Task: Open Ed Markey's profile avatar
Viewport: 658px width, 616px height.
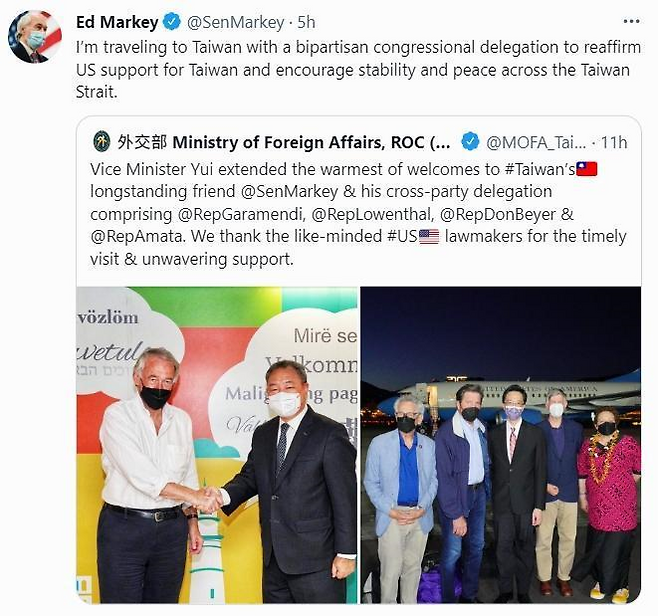Action: point(35,37)
